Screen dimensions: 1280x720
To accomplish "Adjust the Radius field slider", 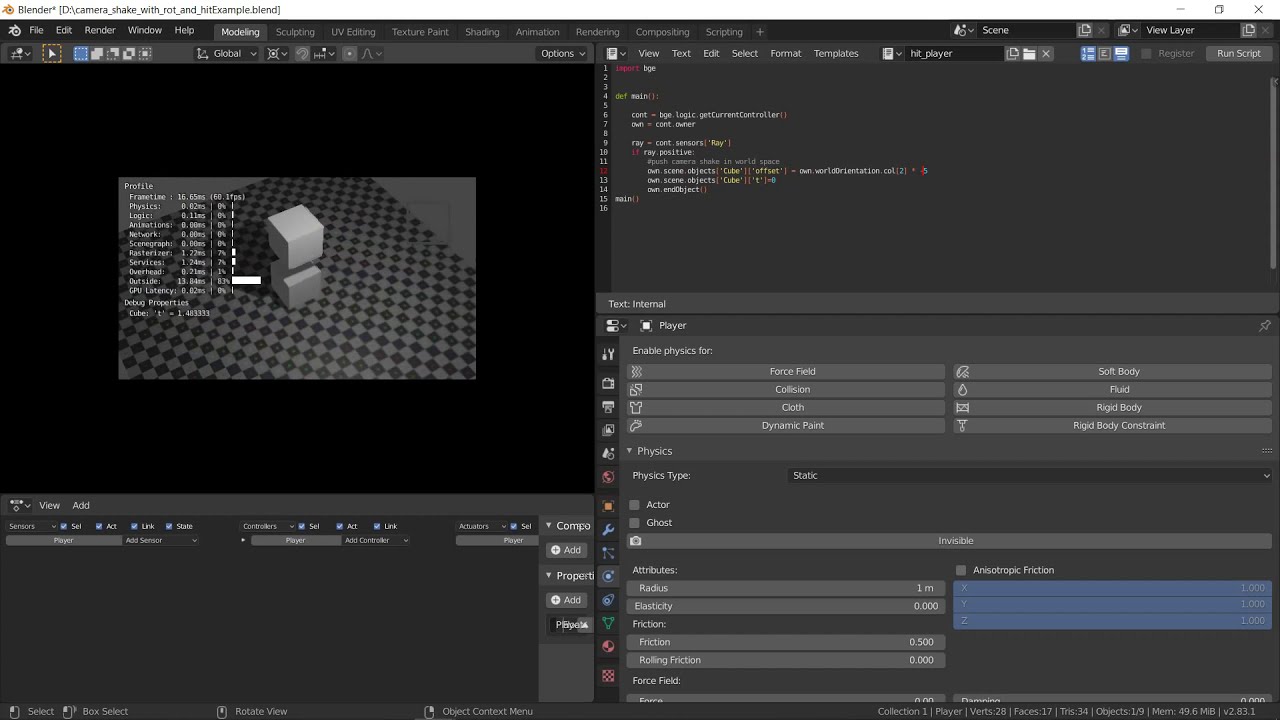I will click(786, 588).
